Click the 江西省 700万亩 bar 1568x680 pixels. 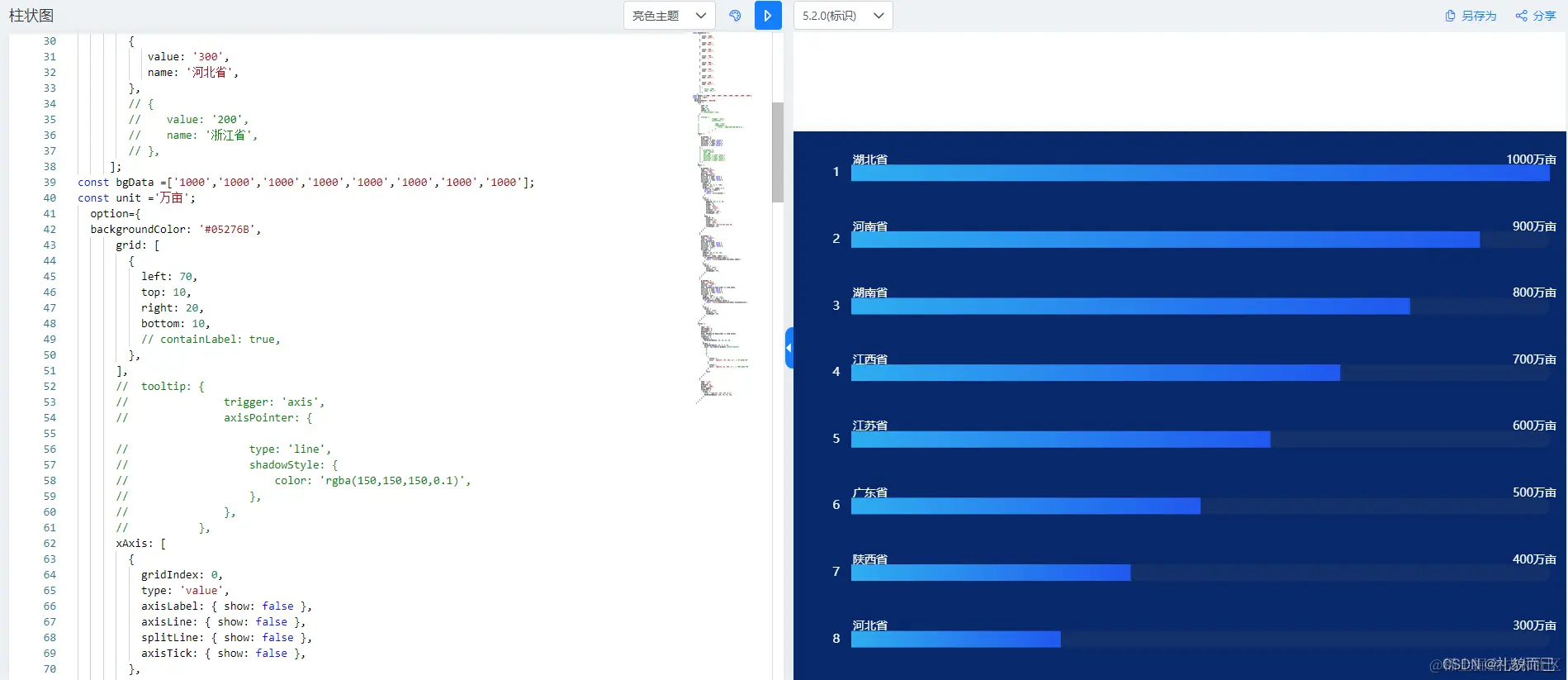1095,373
